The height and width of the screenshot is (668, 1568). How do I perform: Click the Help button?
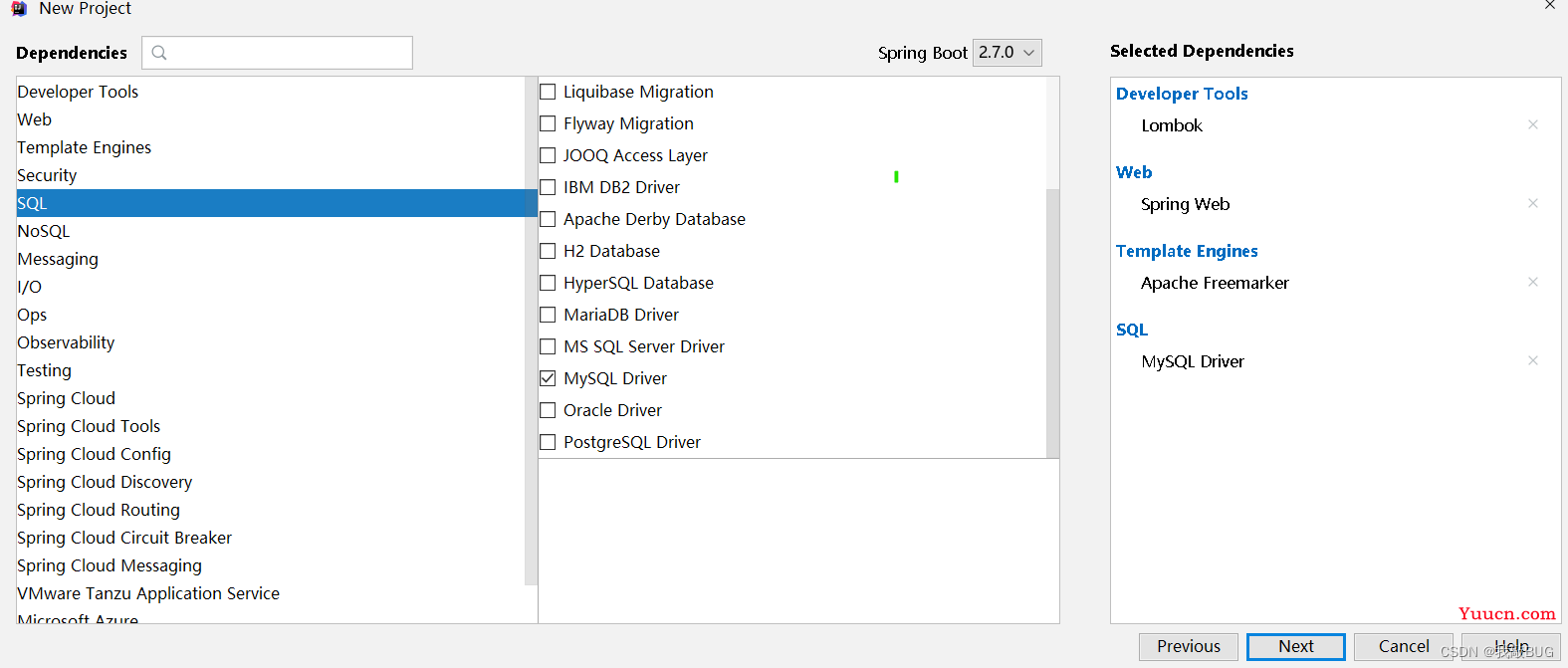pos(1511,646)
